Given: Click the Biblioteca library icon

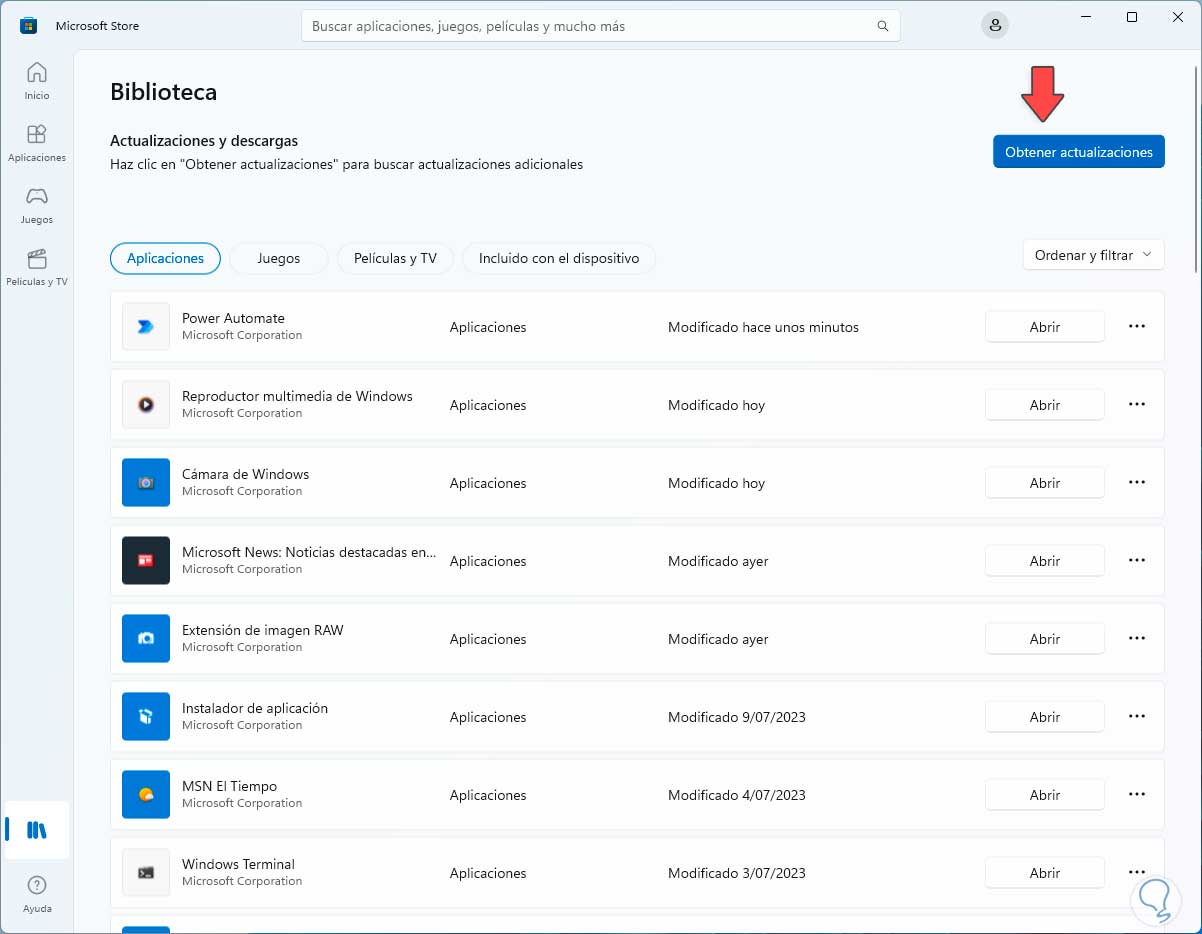Looking at the screenshot, I should 37,830.
